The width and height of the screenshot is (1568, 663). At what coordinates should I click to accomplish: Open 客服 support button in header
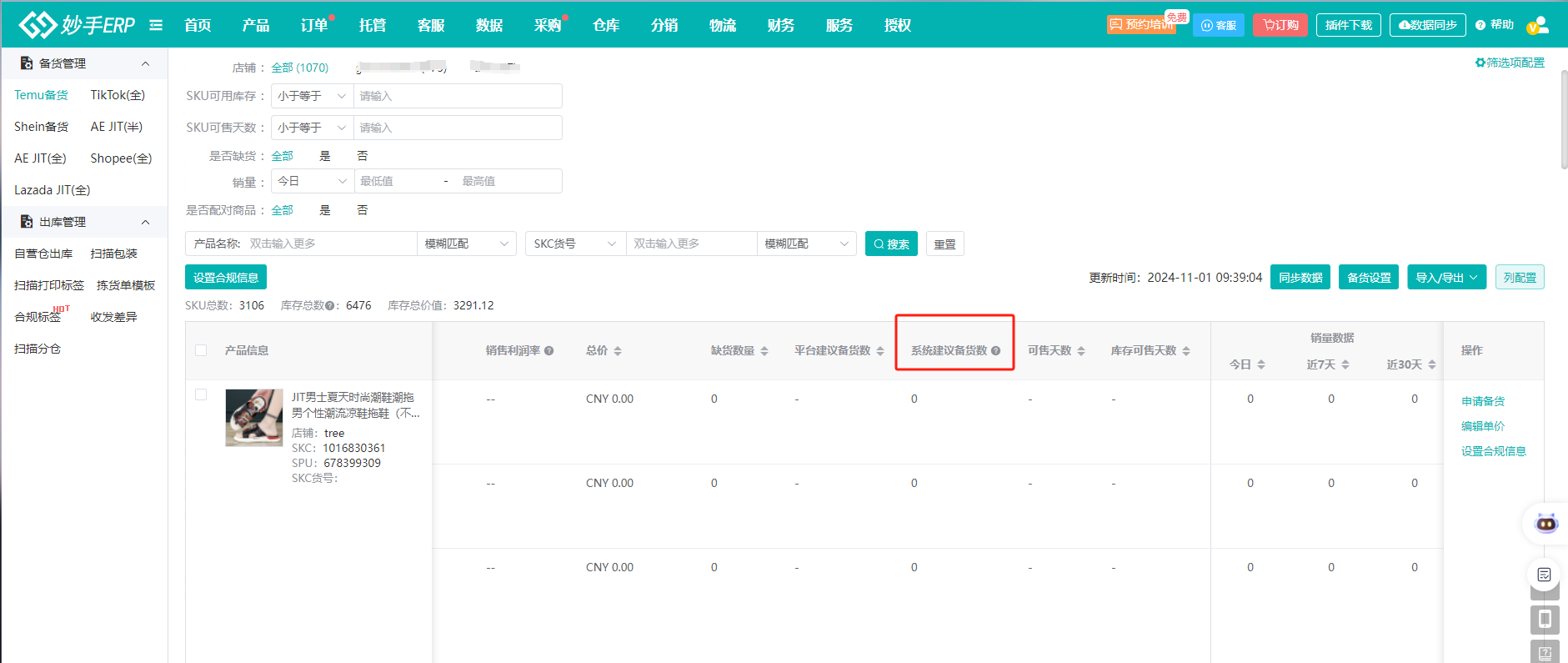tap(1219, 25)
